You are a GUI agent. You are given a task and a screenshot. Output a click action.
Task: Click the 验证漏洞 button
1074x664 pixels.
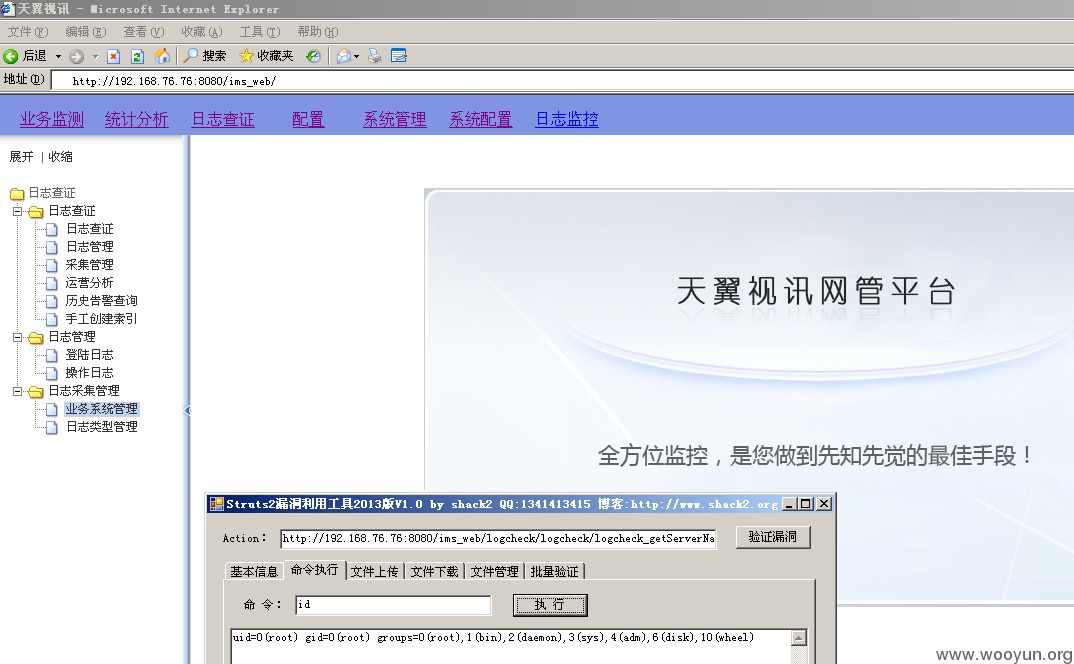tap(773, 537)
